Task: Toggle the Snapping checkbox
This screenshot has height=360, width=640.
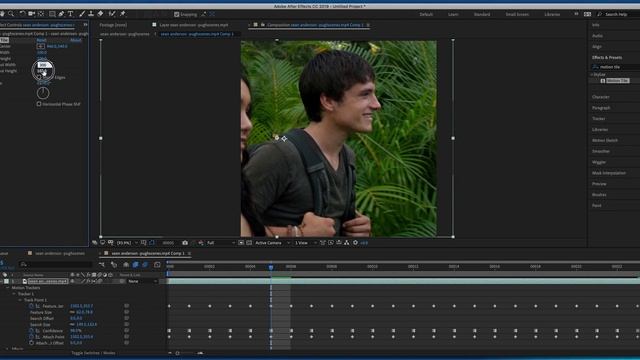Action: (177, 14)
